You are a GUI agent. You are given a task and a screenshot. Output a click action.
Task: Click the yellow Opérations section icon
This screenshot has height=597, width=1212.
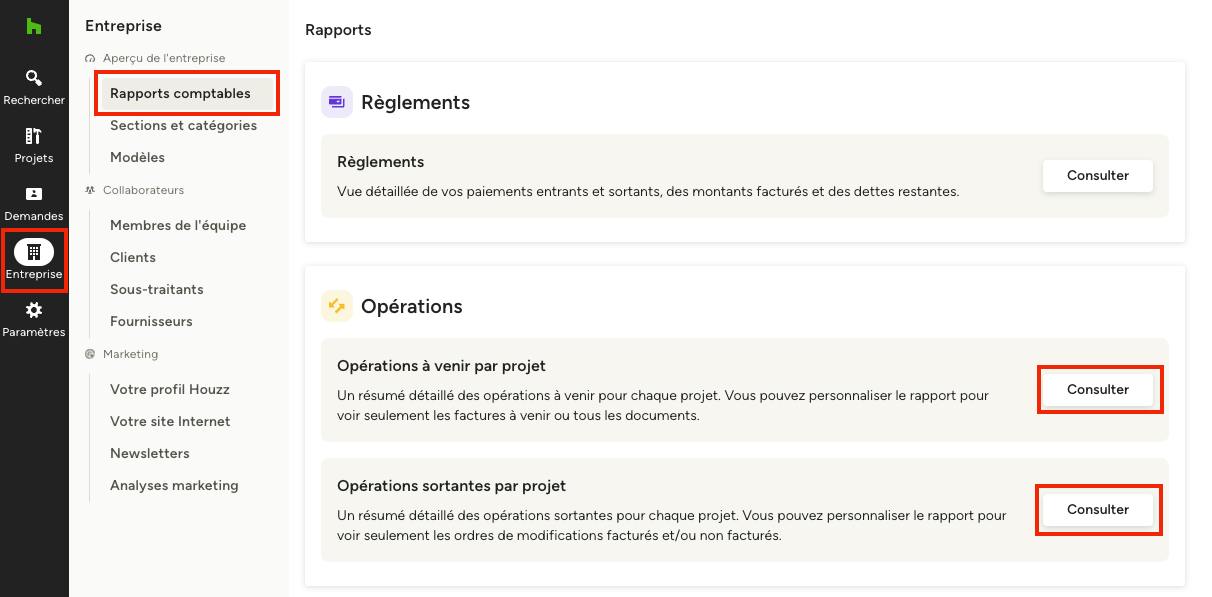337,306
